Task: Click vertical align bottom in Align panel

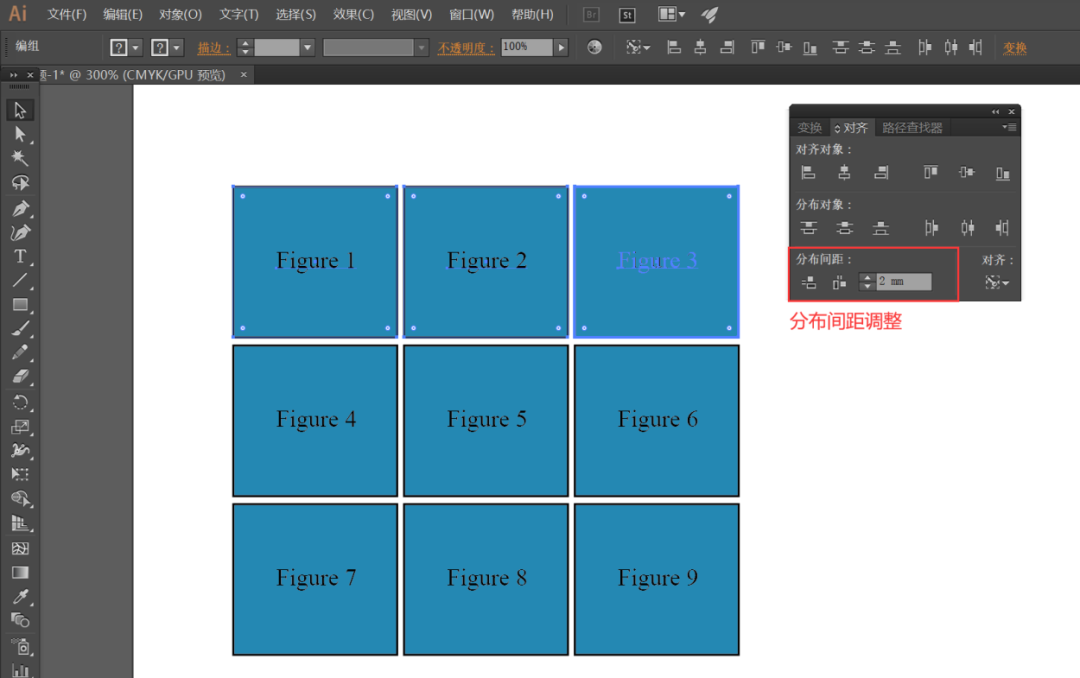Action: tap(1003, 173)
